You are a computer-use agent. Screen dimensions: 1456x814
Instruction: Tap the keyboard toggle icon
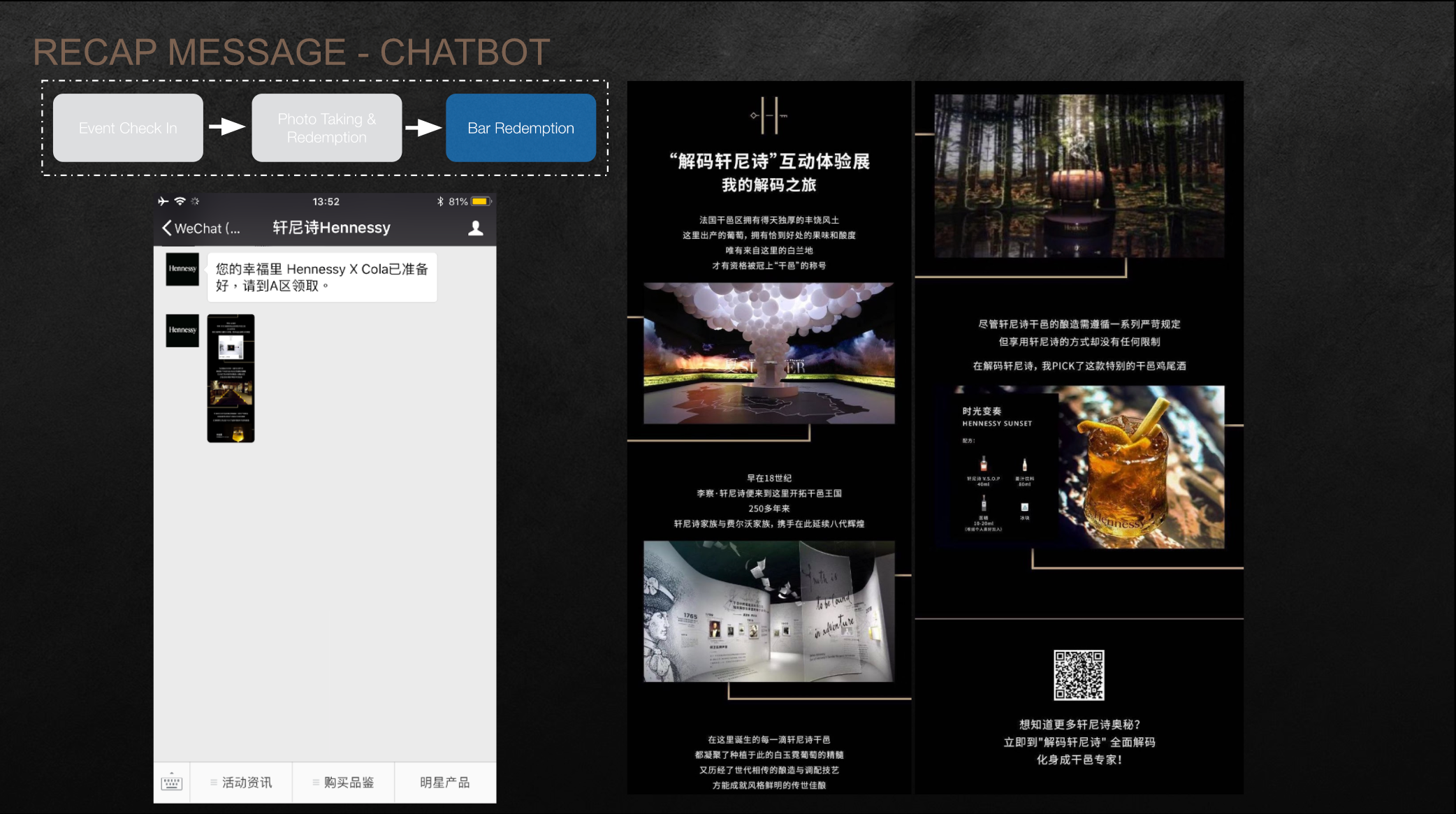(172, 783)
